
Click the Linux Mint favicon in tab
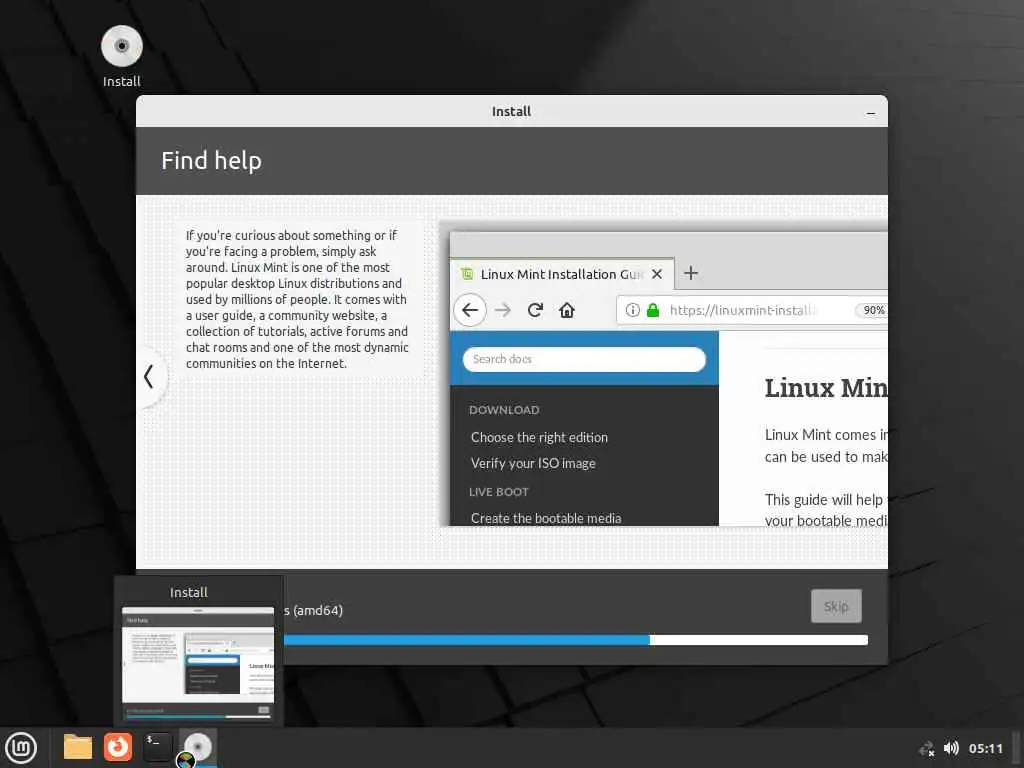467,274
